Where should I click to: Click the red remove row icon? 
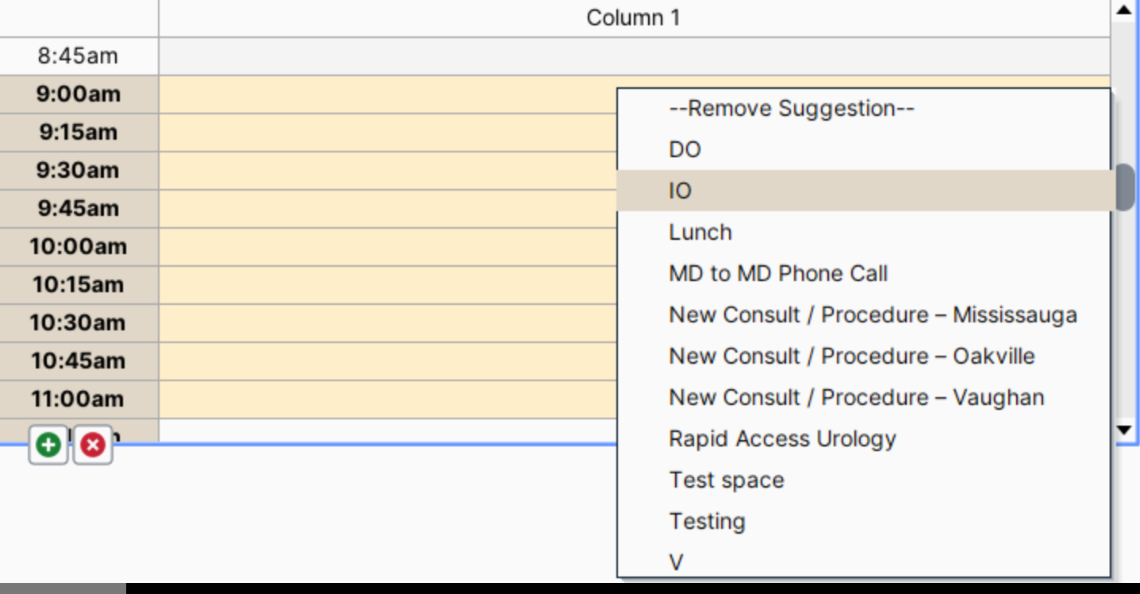pyautogui.click(x=93, y=445)
